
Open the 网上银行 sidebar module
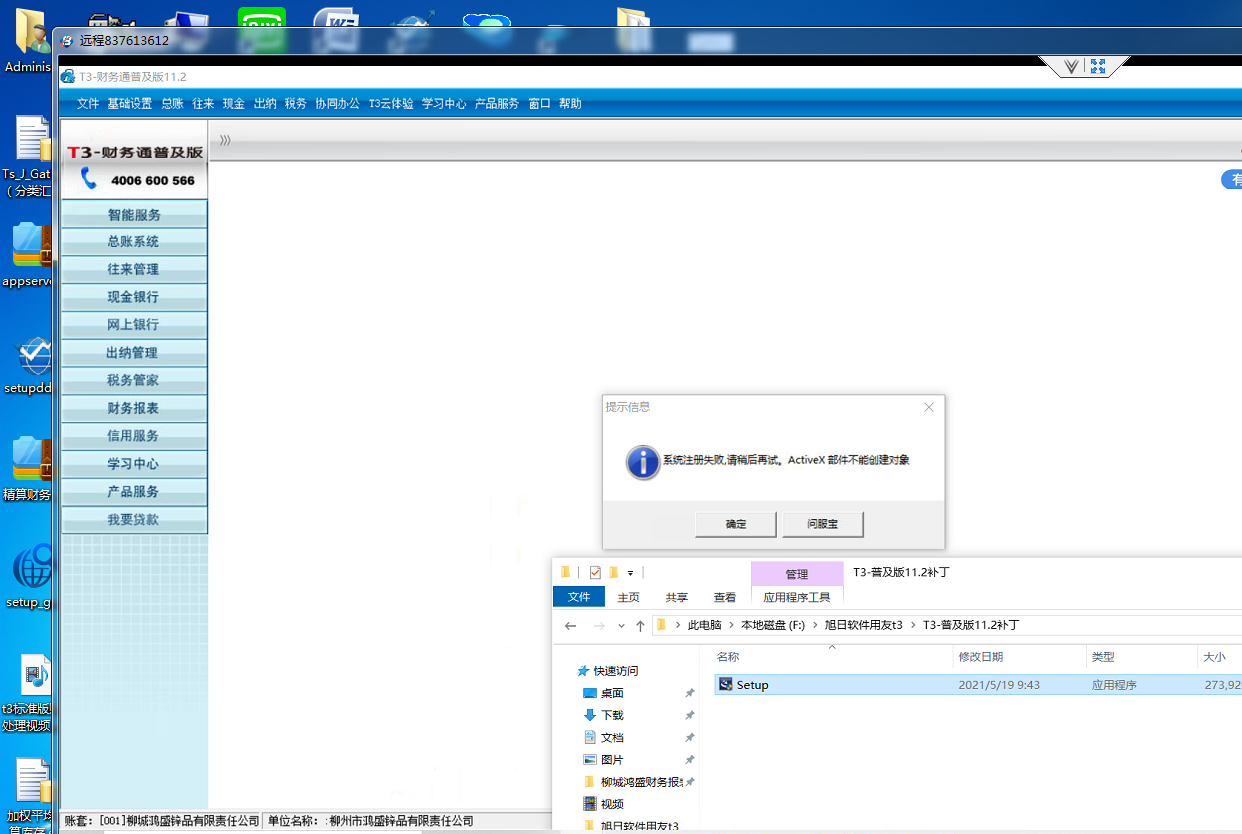tap(134, 325)
